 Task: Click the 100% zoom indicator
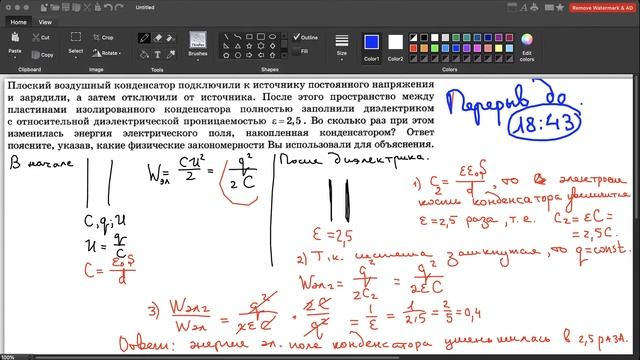coord(8,357)
